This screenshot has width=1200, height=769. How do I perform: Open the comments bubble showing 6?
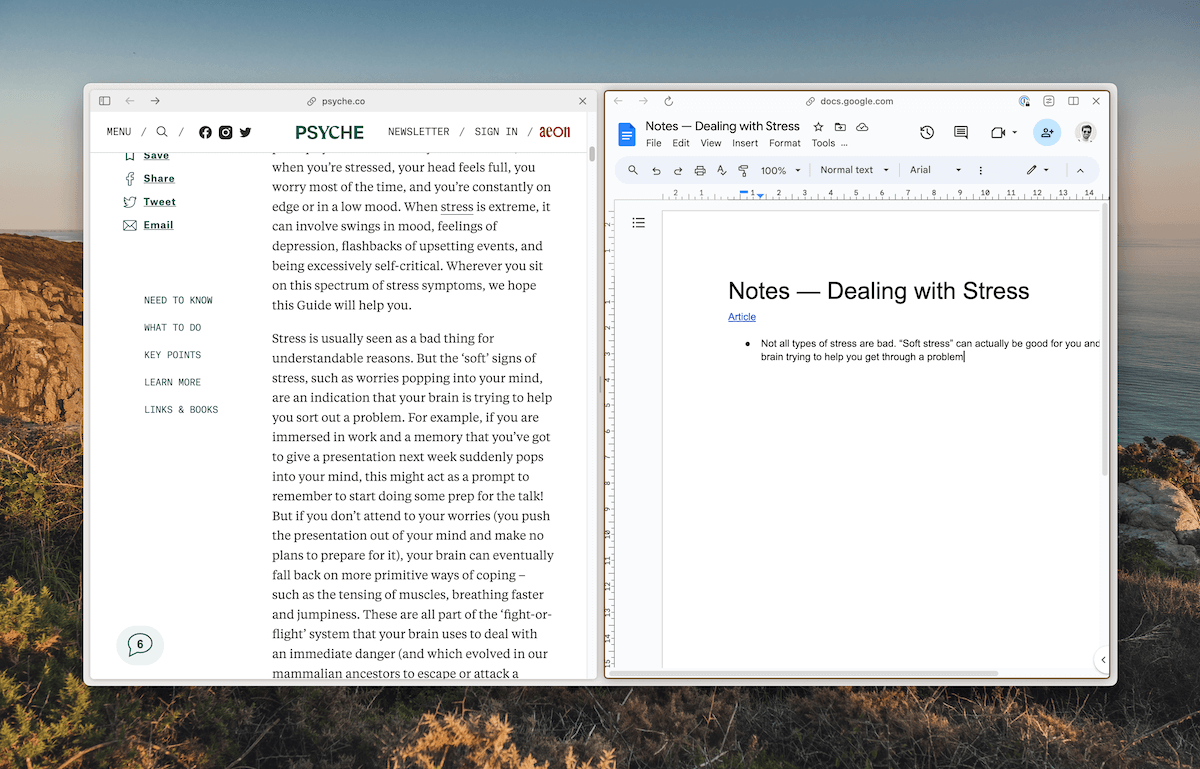click(x=140, y=645)
